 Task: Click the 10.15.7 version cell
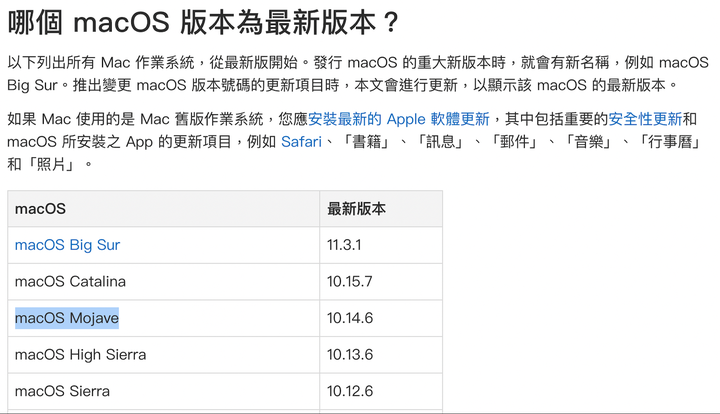(x=381, y=282)
